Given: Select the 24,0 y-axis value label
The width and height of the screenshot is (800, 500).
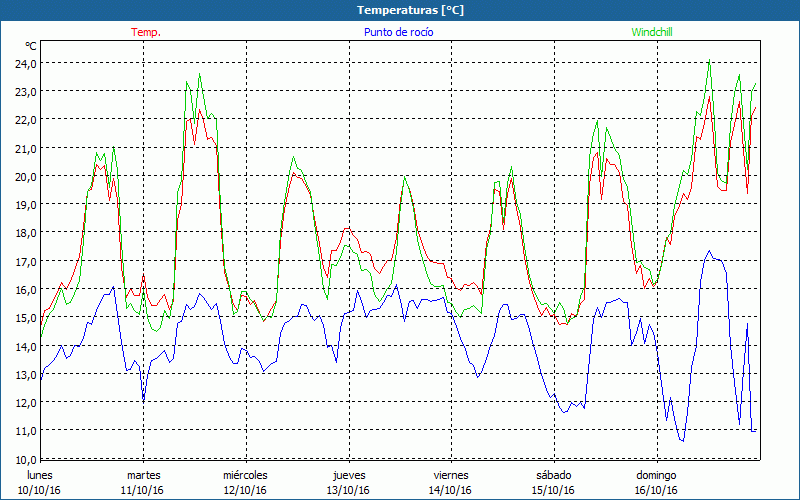Looking at the screenshot, I should [24, 63].
